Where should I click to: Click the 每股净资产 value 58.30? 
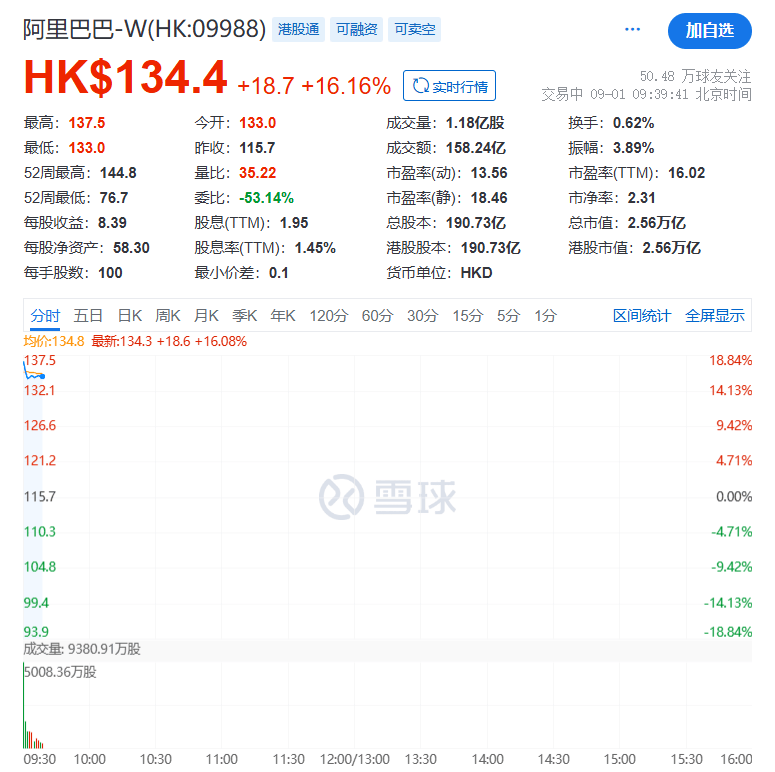pyautogui.click(x=131, y=248)
